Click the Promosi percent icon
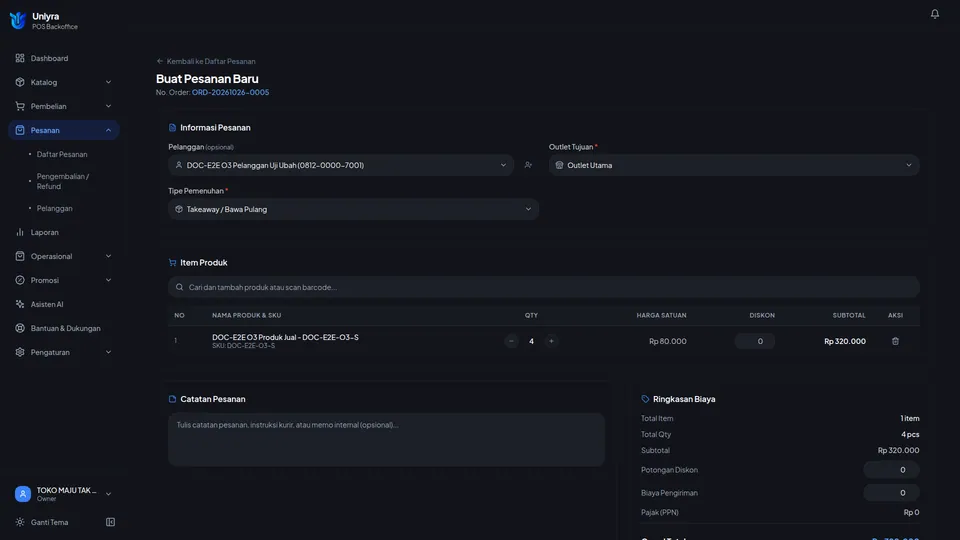This screenshot has width=960, height=540. [20, 280]
